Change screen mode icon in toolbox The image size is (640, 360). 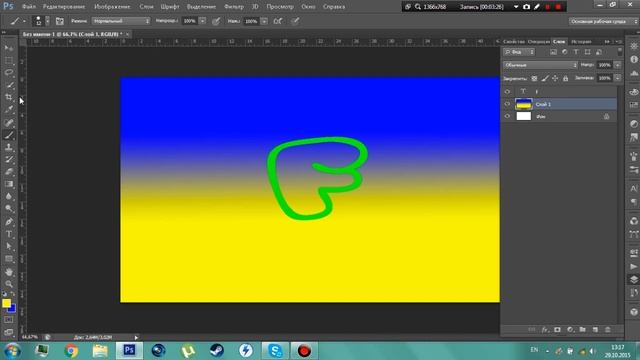click(9, 332)
